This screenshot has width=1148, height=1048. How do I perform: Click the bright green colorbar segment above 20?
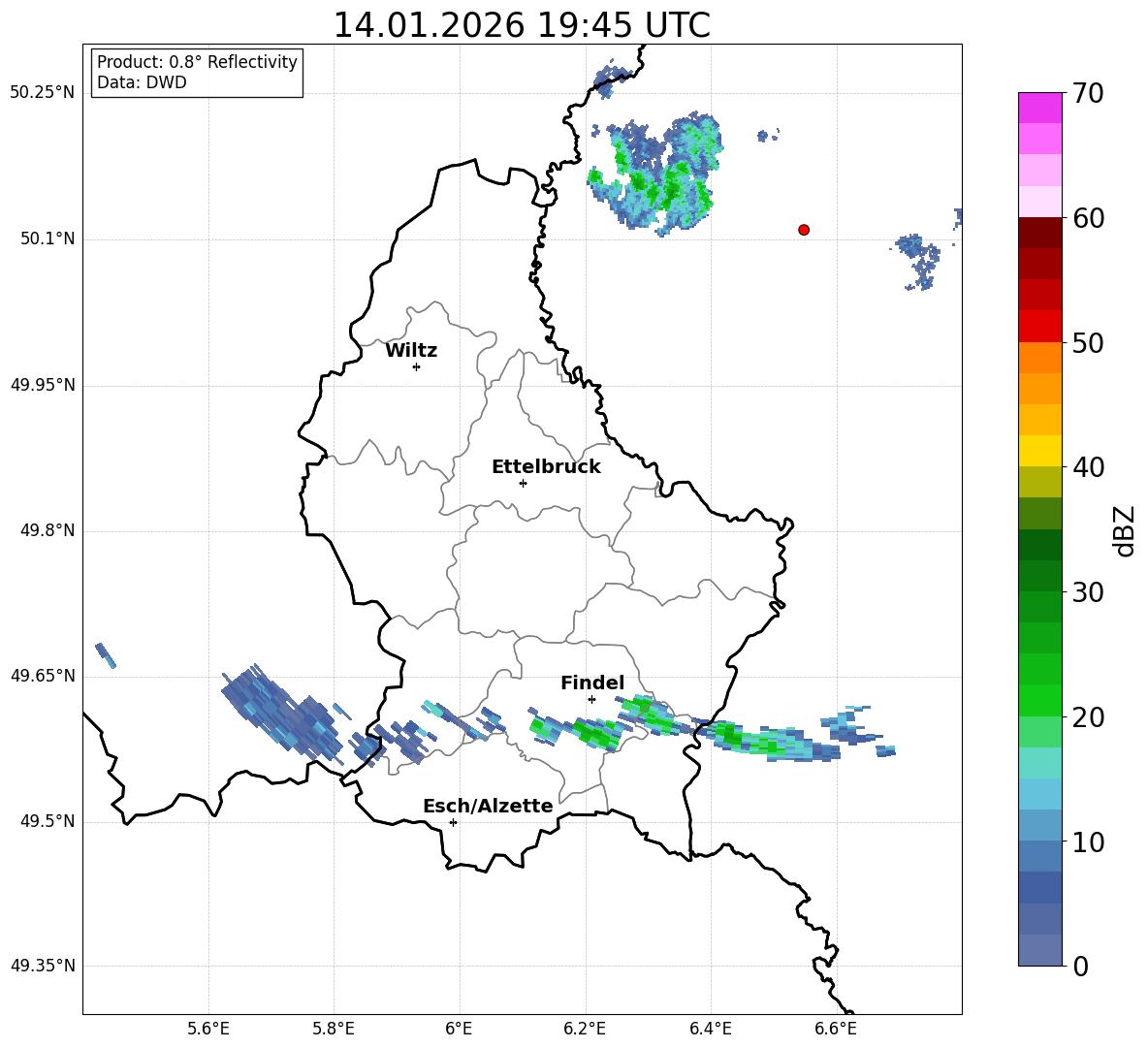tap(1039, 700)
